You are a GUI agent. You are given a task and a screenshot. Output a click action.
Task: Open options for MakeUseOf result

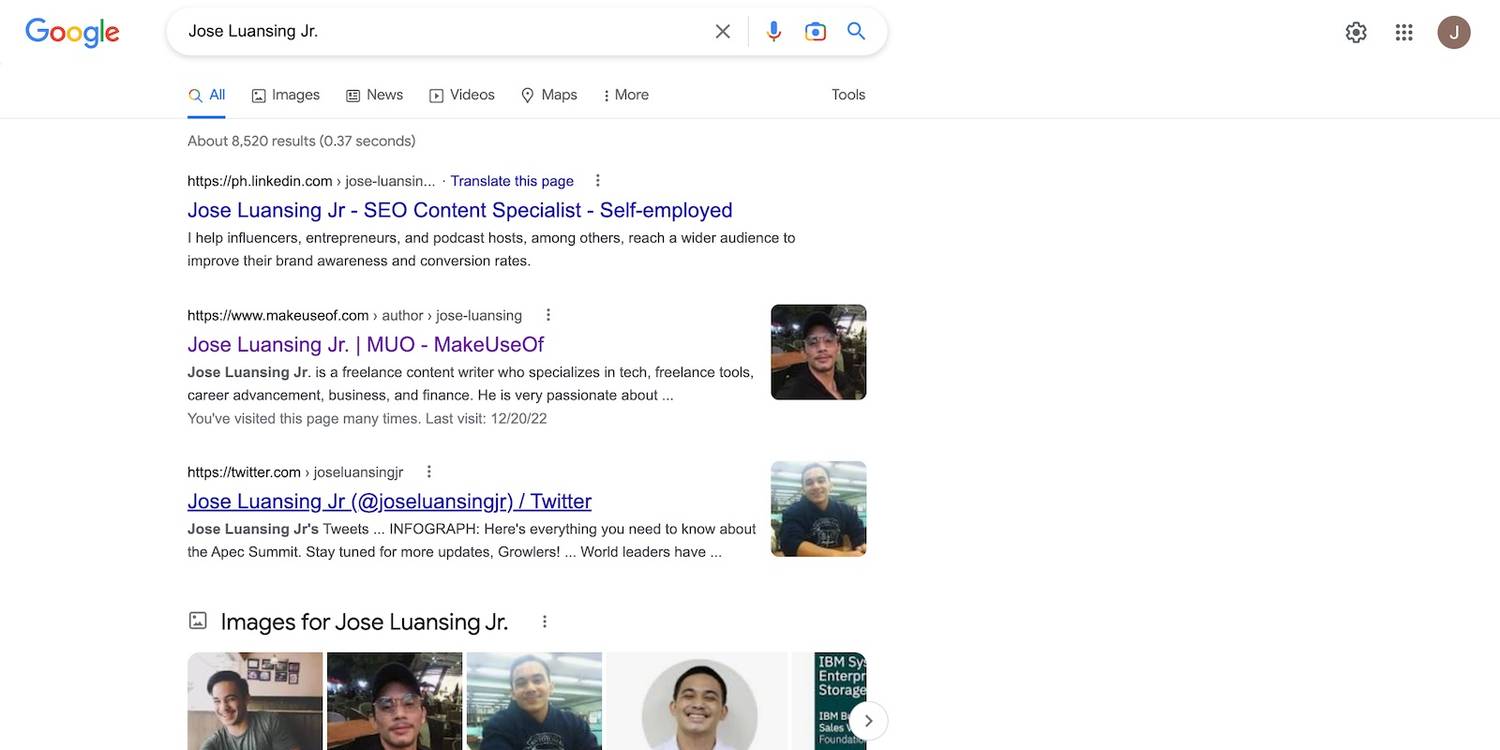click(x=548, y=315)
